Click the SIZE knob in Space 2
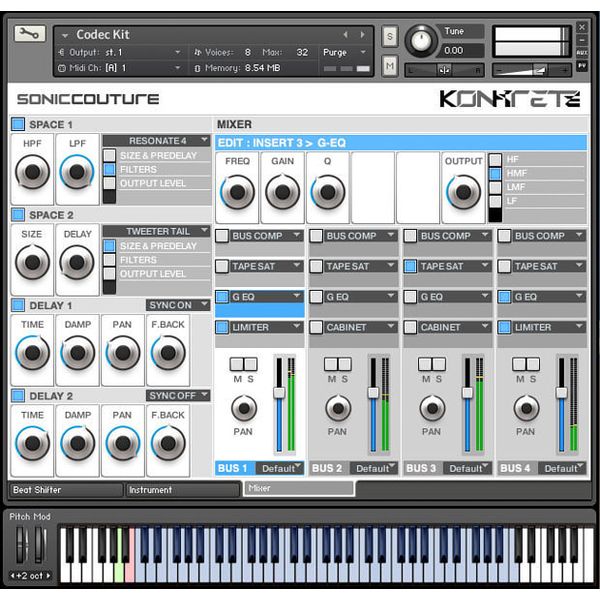600x600 pixels. (32, 262)
